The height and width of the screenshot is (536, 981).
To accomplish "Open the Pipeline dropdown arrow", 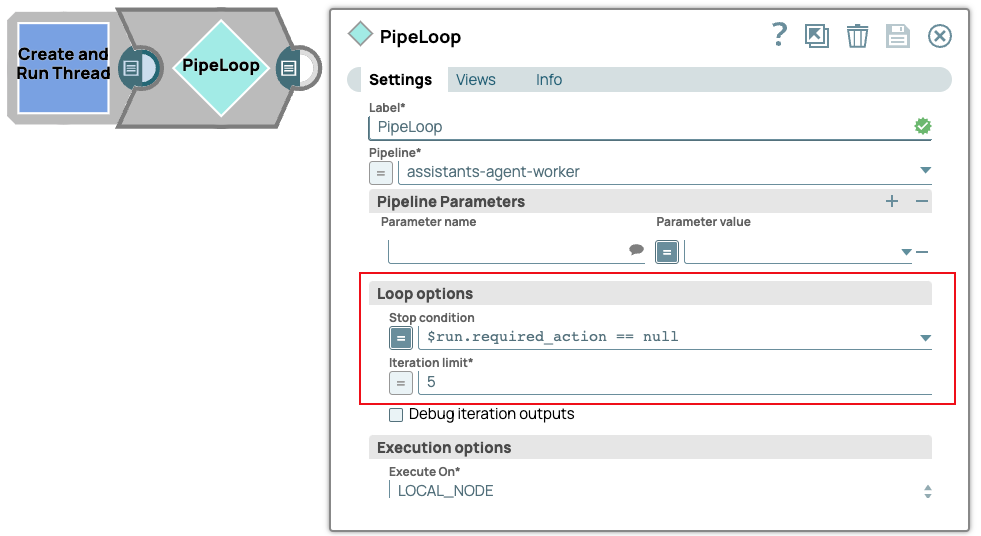I will click(x=925, y=171).
